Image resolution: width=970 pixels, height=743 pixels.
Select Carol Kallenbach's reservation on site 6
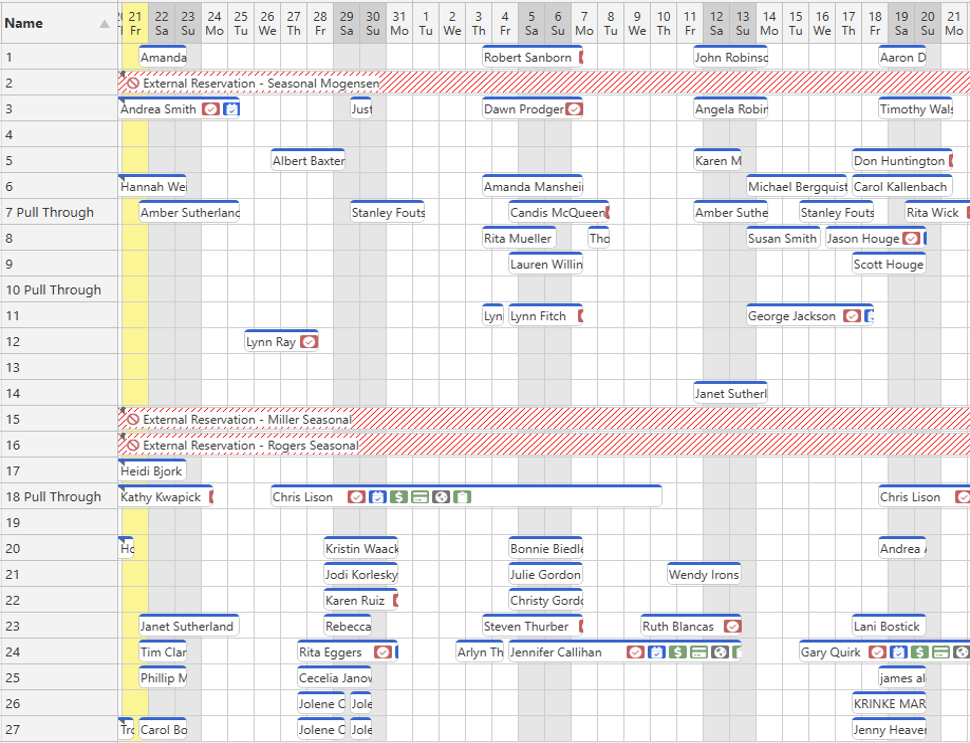902,187
